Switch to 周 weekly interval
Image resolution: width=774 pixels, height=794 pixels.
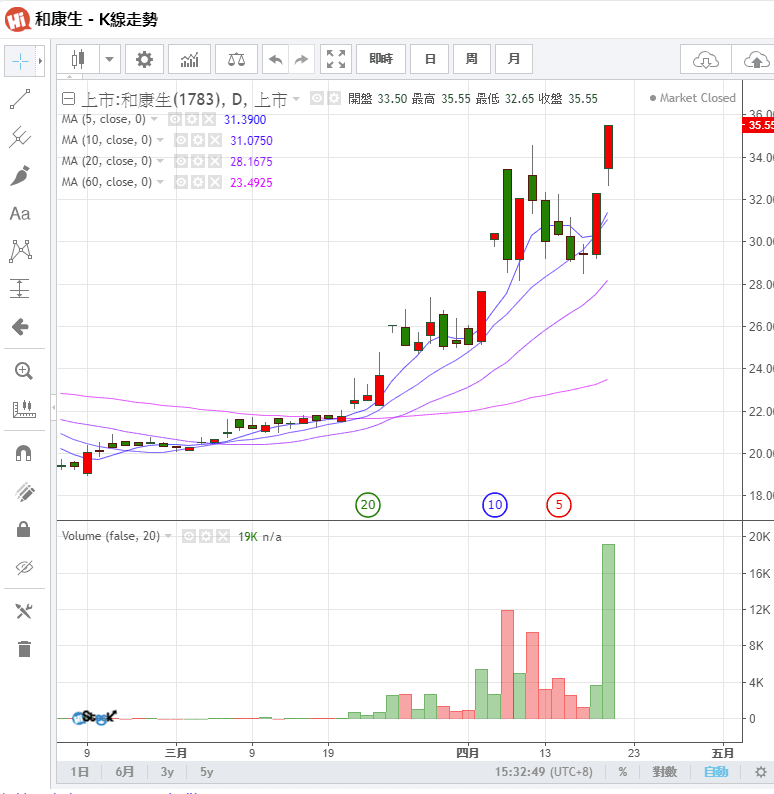(472, 59)
